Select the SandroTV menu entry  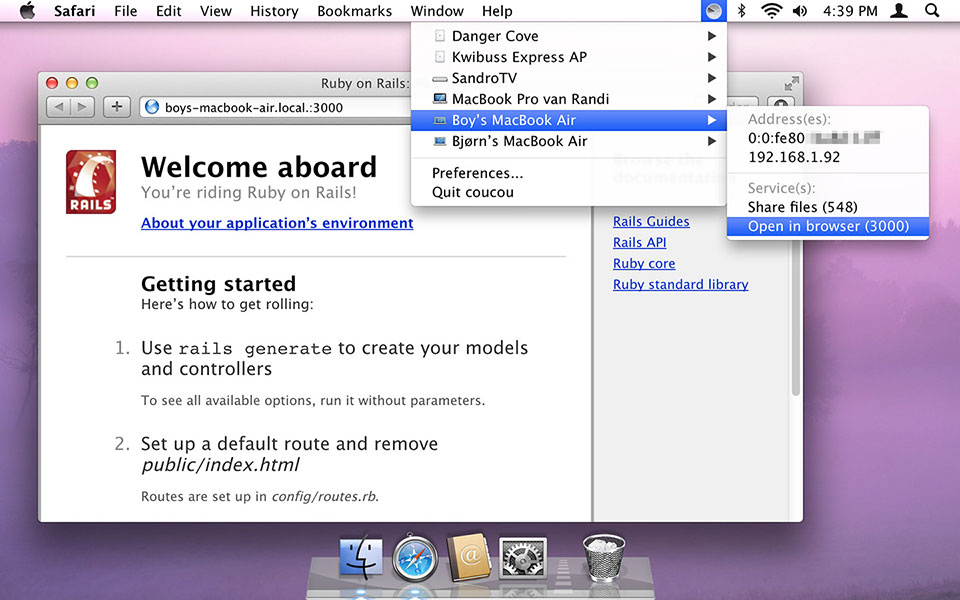[x=569, y=78]
